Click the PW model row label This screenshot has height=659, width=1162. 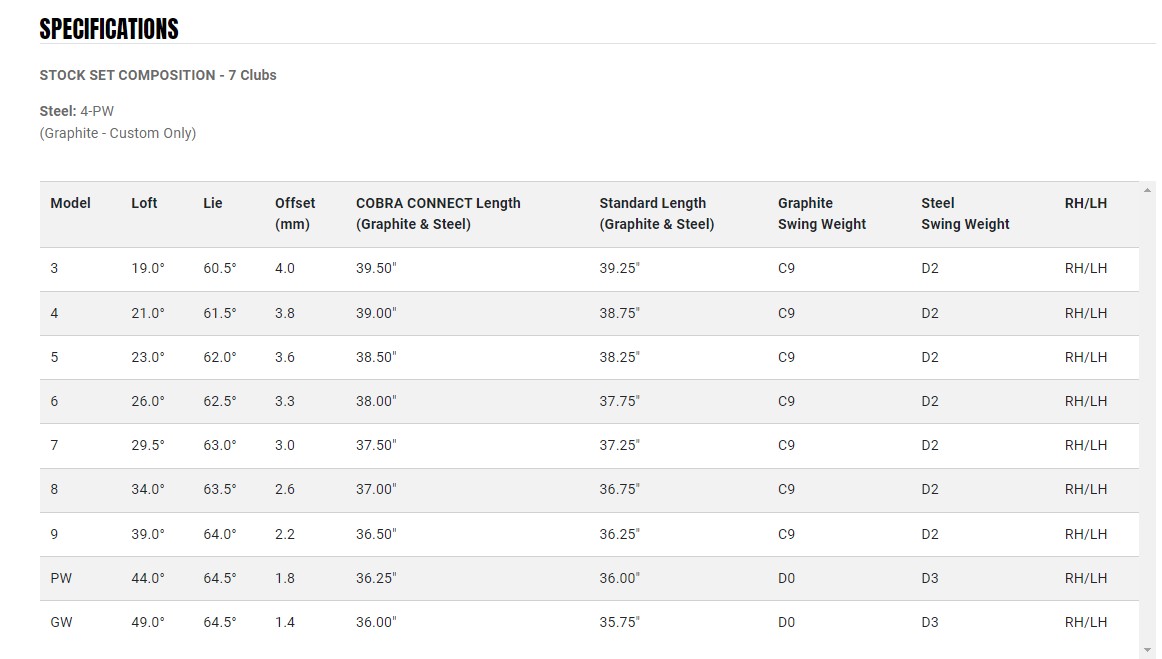click(61, 578)
